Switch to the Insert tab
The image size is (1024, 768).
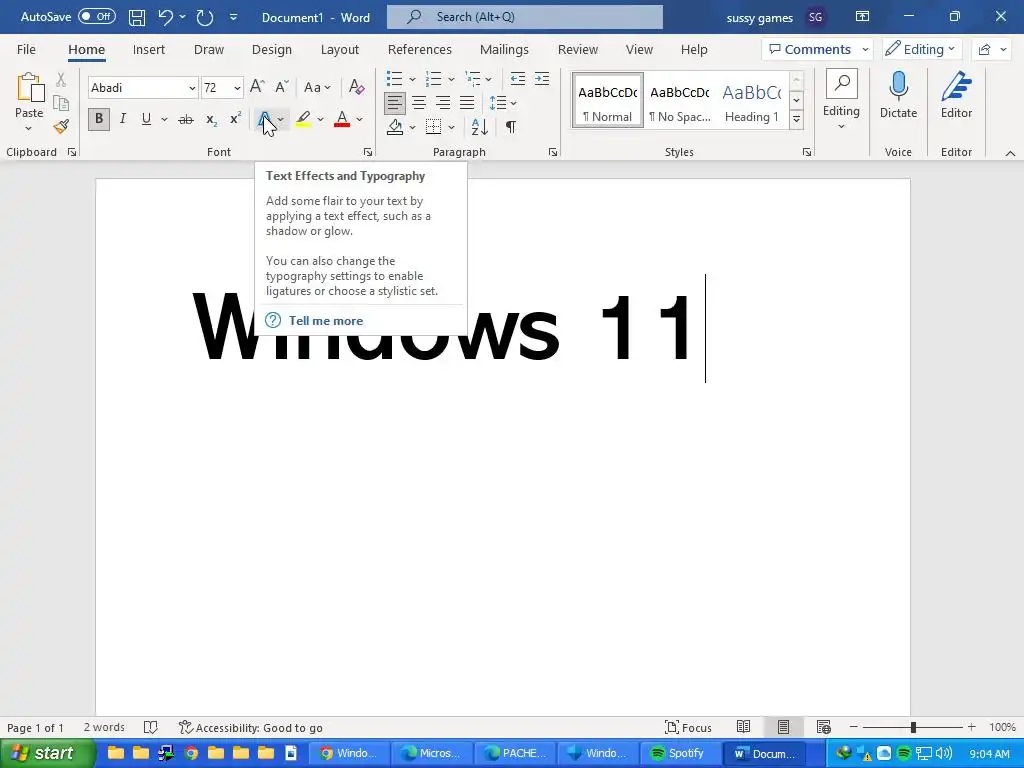149,50
